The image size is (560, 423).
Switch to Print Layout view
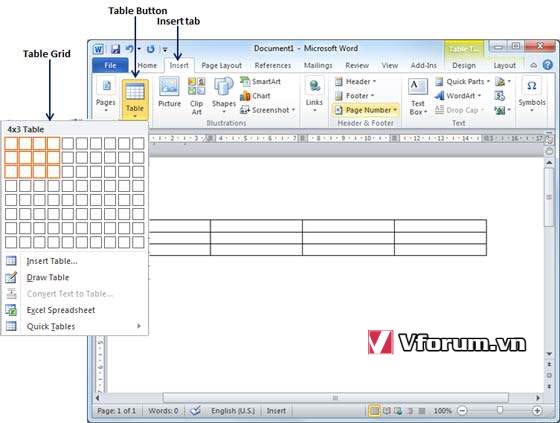click(x=374, y=411)
